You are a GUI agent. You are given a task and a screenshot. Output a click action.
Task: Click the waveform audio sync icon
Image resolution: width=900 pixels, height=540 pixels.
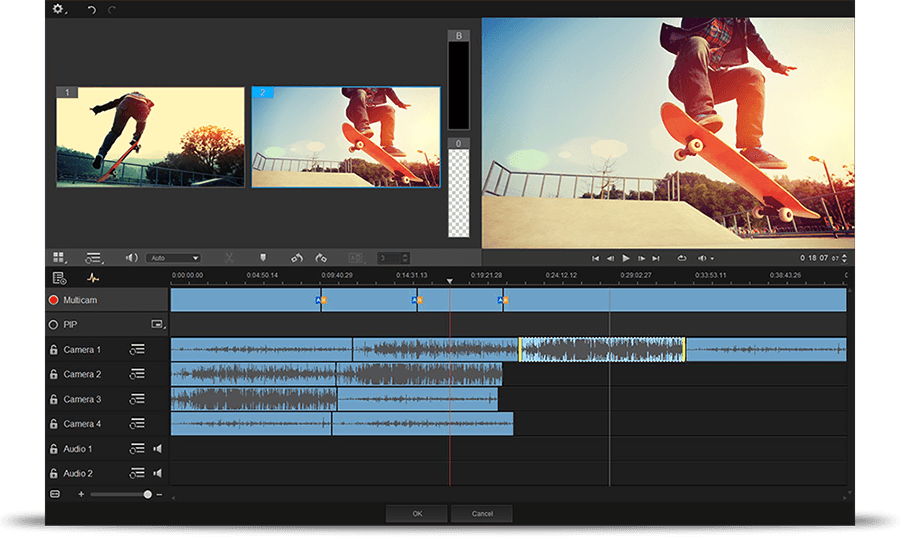click(x=92, y=278)
